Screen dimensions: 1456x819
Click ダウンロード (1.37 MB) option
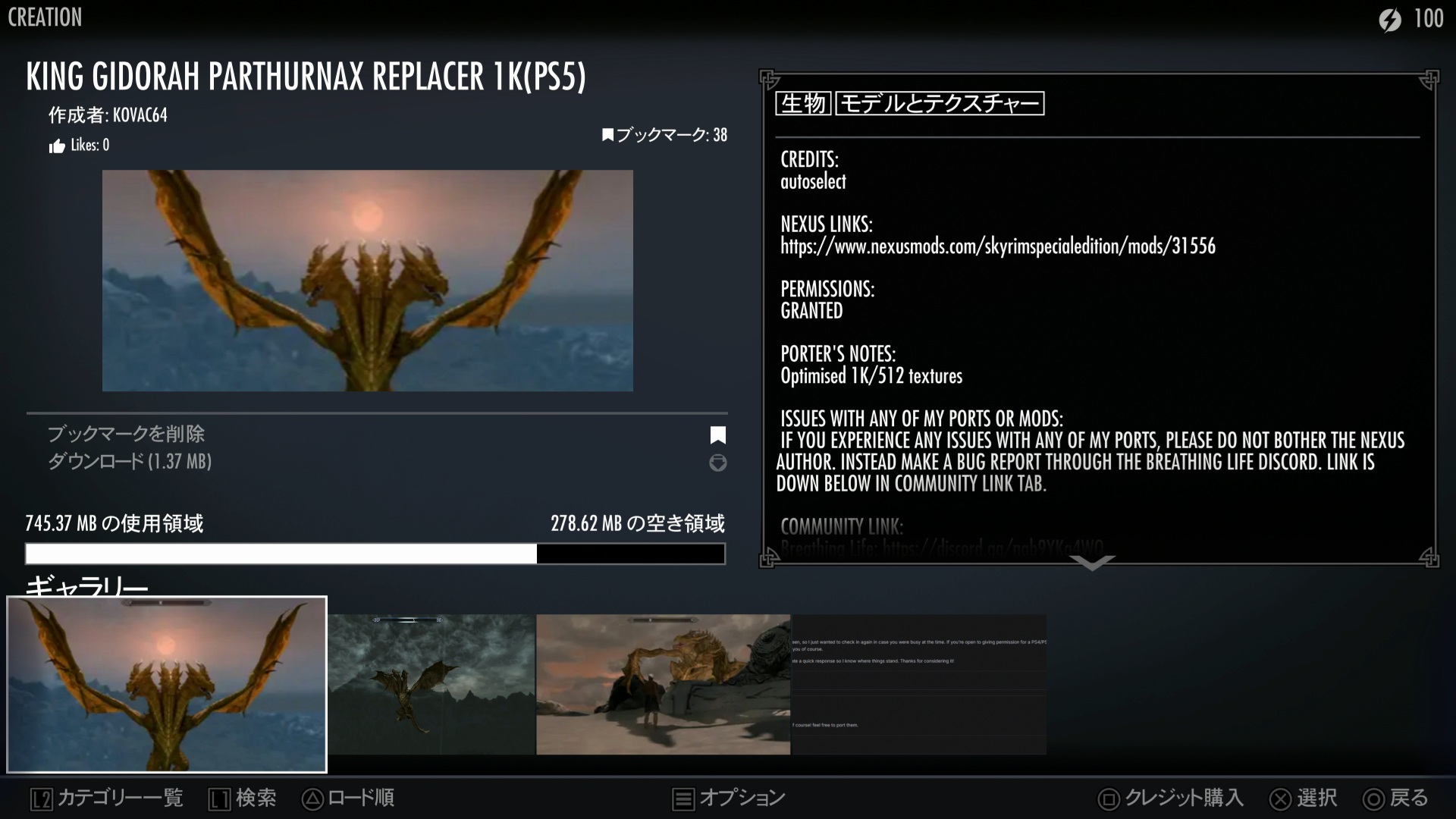pos(130,461)
